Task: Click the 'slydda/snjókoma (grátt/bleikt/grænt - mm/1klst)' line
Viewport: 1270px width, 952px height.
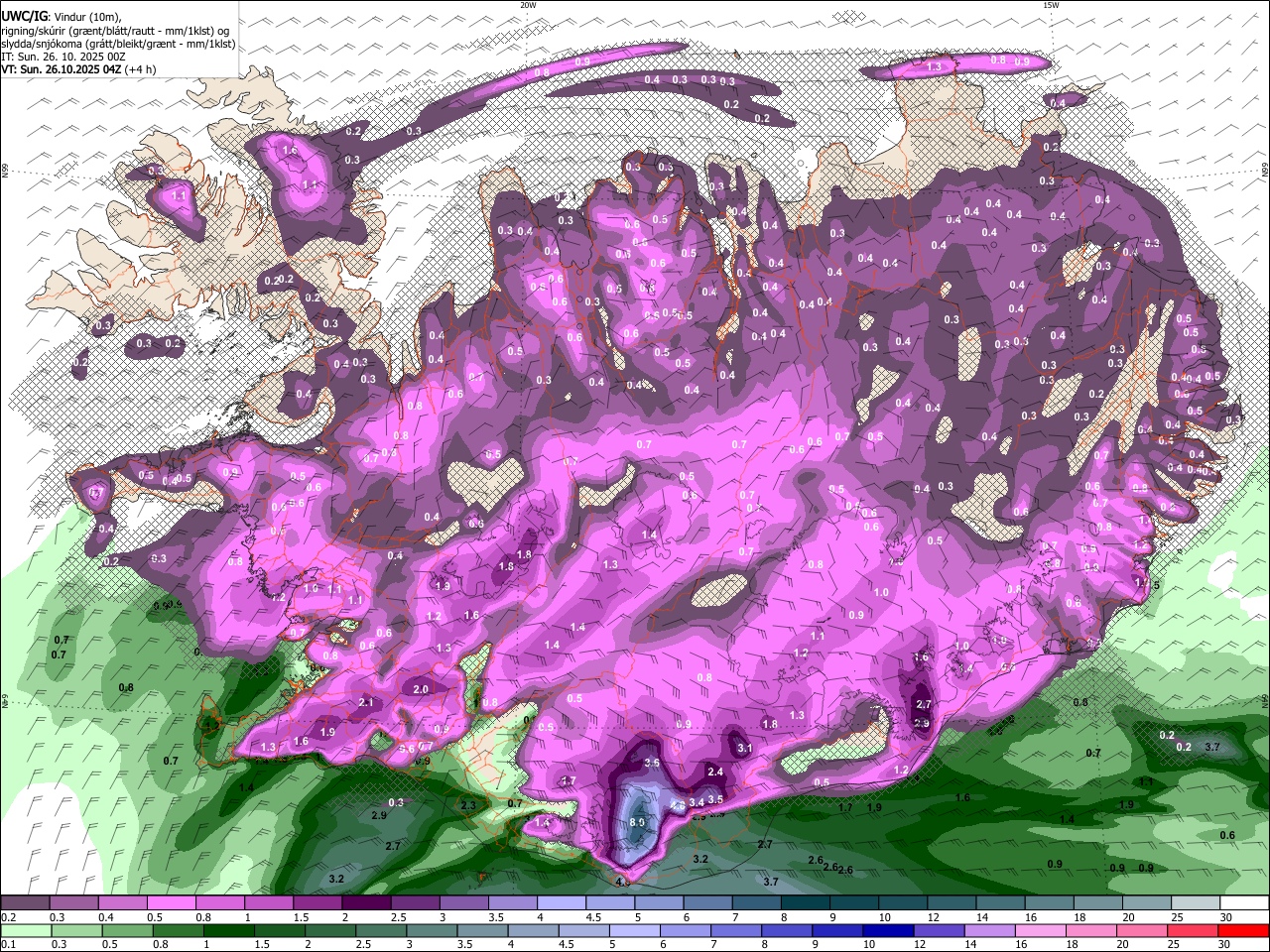Action: pos(118,45)
